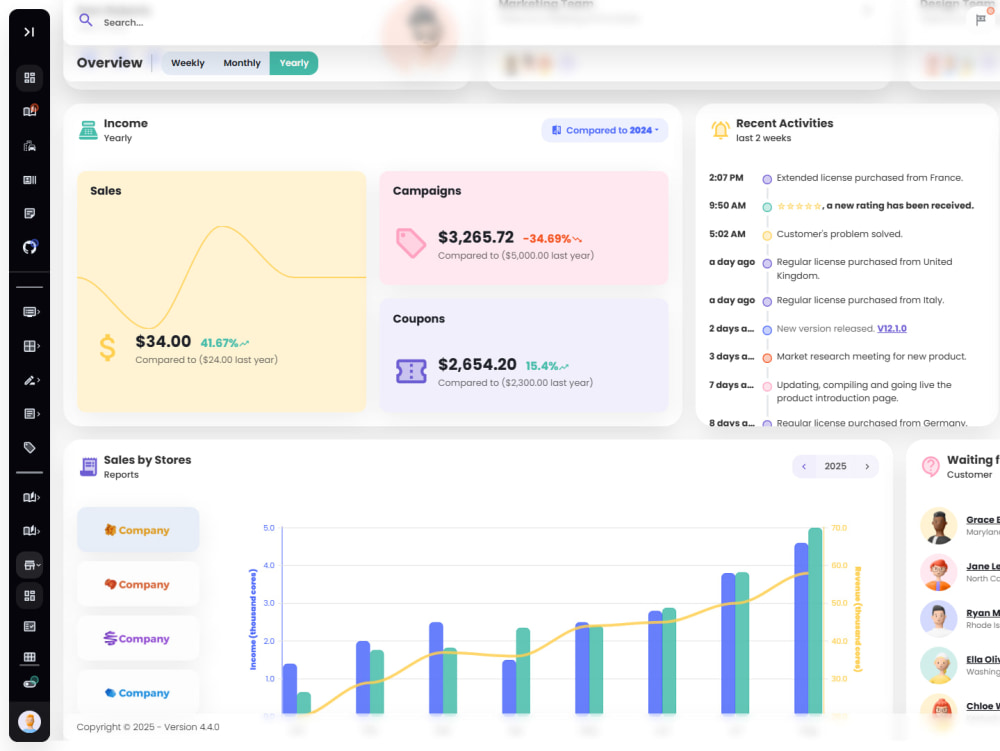Expand the pencil edit submenu in sidebar
1000x751 pixels.
pos(31,380)
